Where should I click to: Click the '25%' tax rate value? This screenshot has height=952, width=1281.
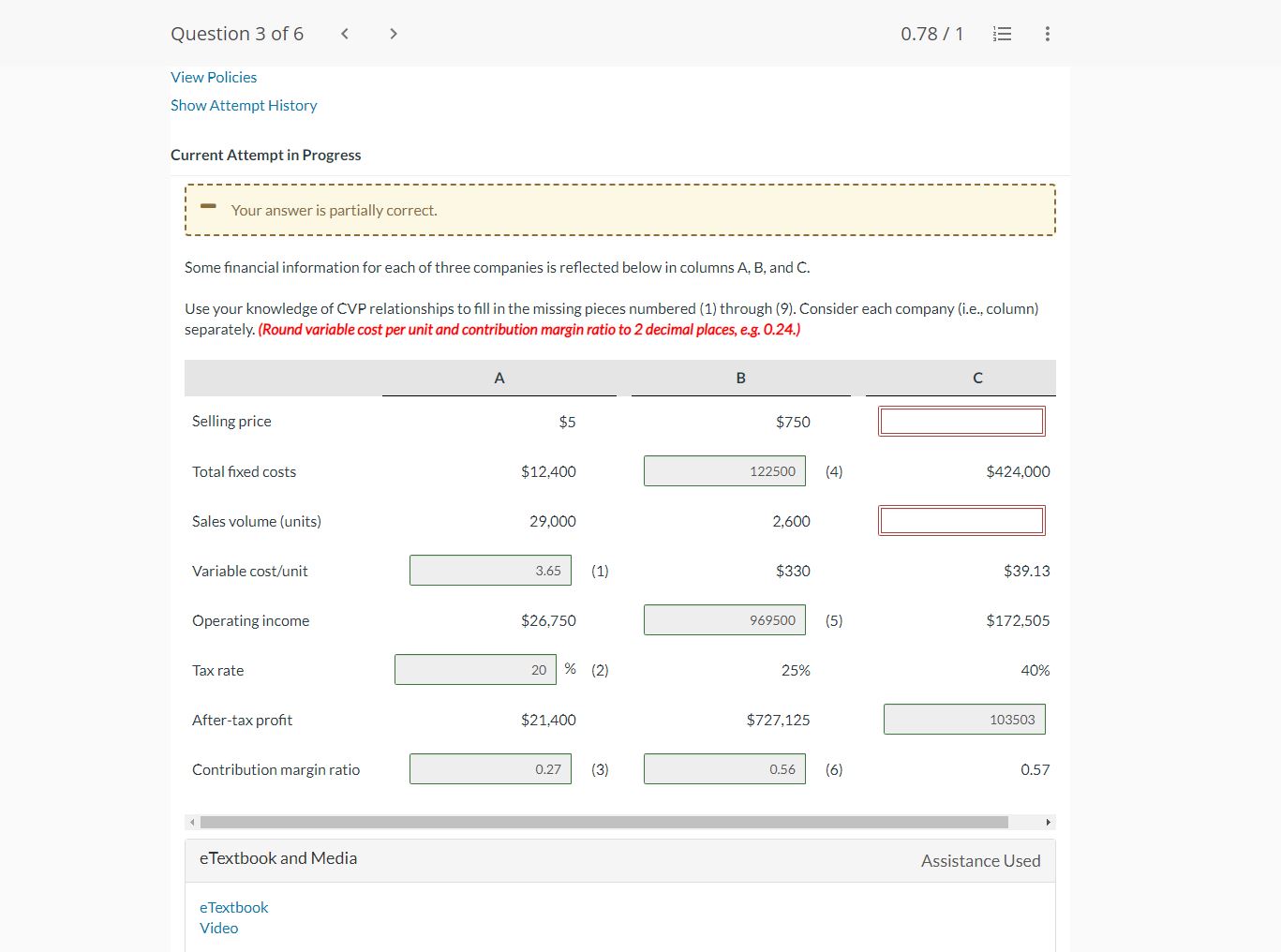coord(796,670)
